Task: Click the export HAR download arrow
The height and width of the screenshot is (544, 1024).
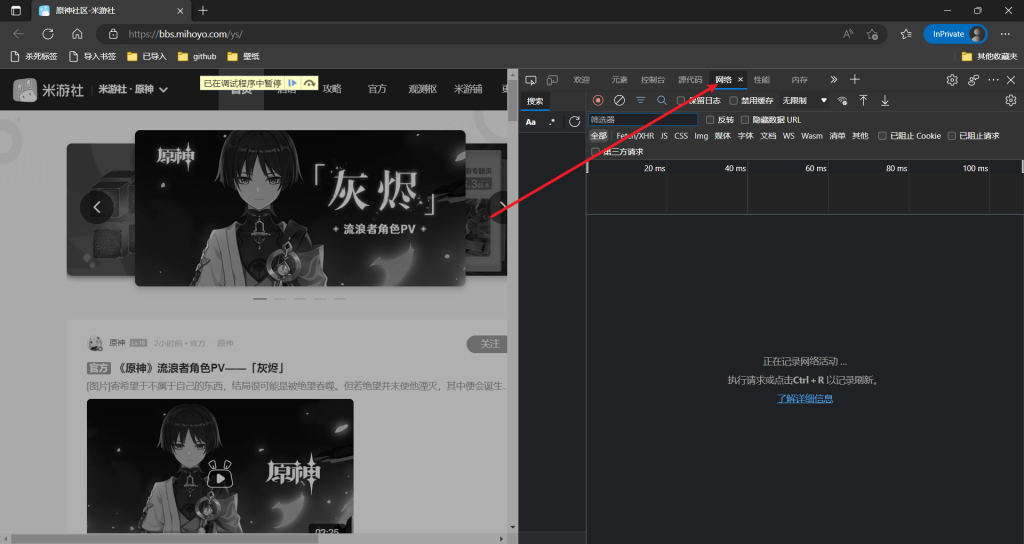Action: click(x=885, y=100)
